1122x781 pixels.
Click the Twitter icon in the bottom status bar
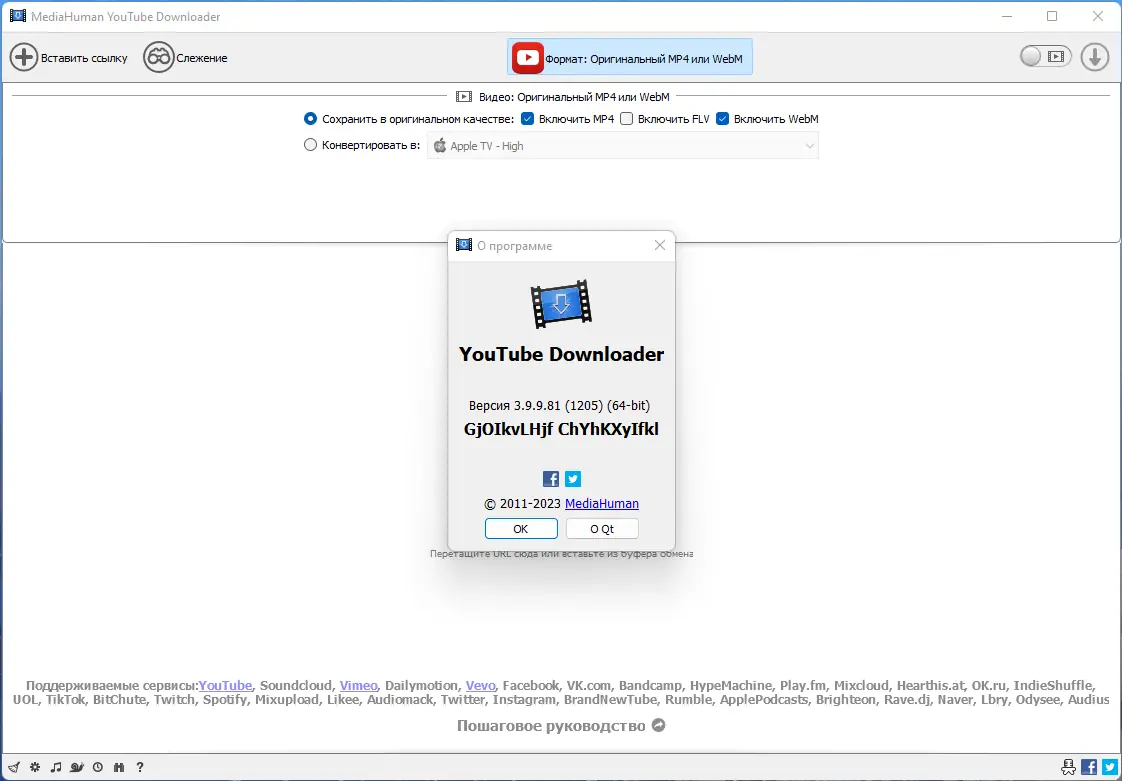coord(1109,767)
